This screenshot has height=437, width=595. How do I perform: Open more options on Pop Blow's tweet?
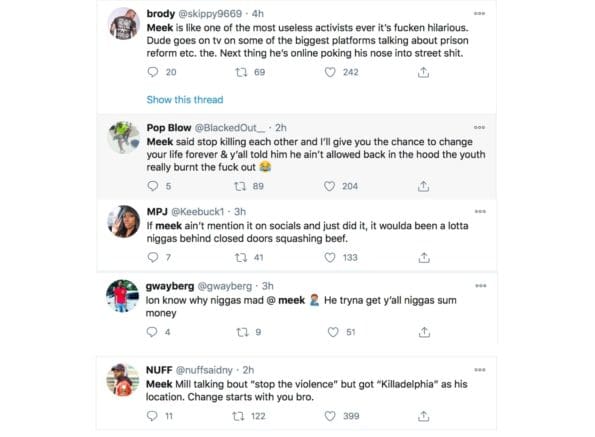(479, 127)
